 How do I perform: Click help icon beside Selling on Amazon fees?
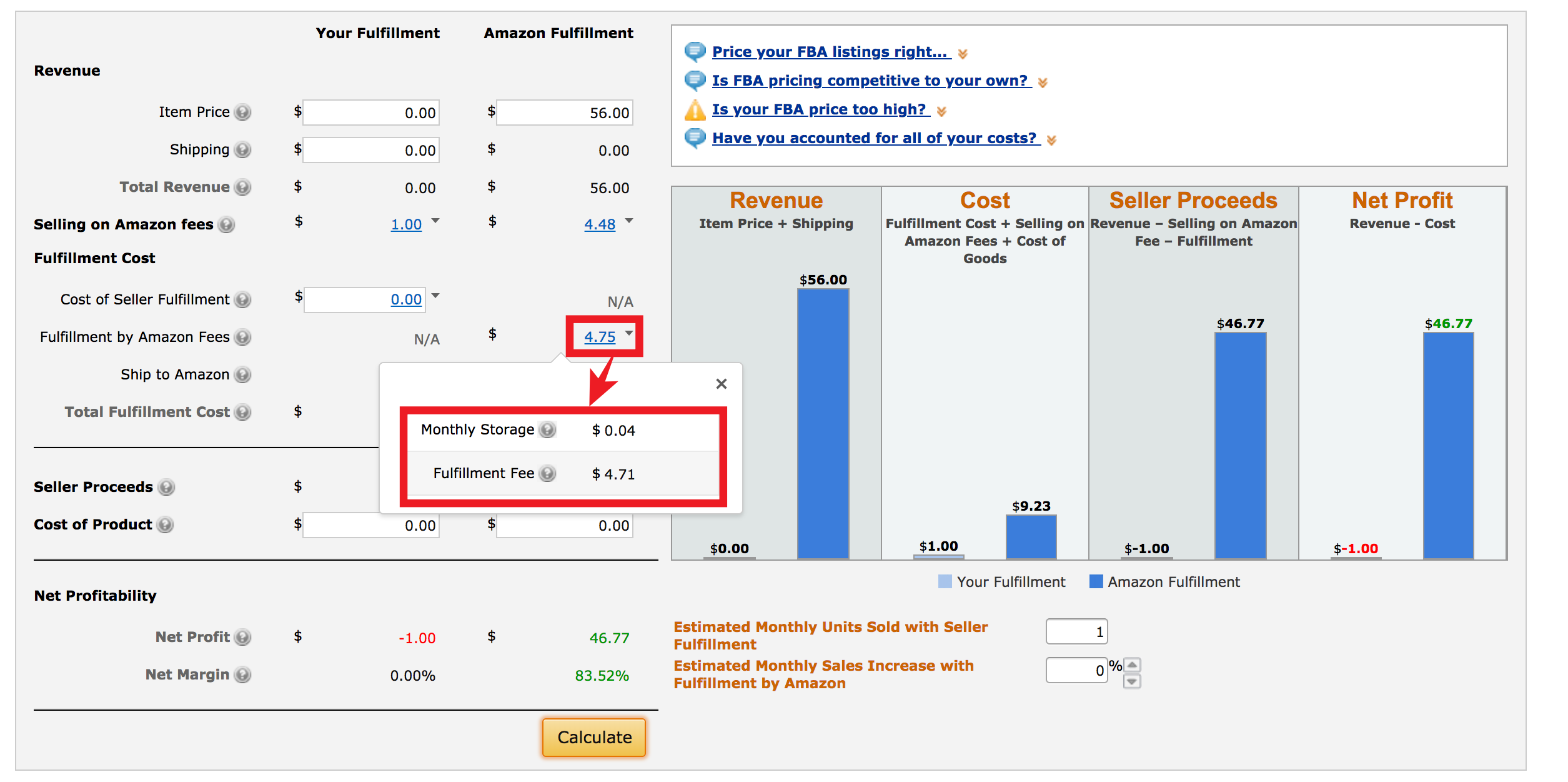click(226, 224)
